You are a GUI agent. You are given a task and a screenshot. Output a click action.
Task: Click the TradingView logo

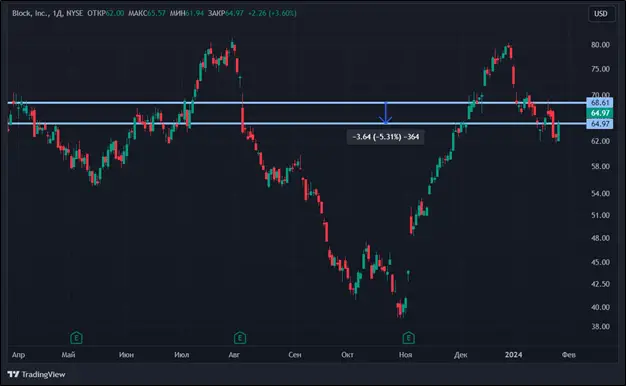tap(13, 374)
